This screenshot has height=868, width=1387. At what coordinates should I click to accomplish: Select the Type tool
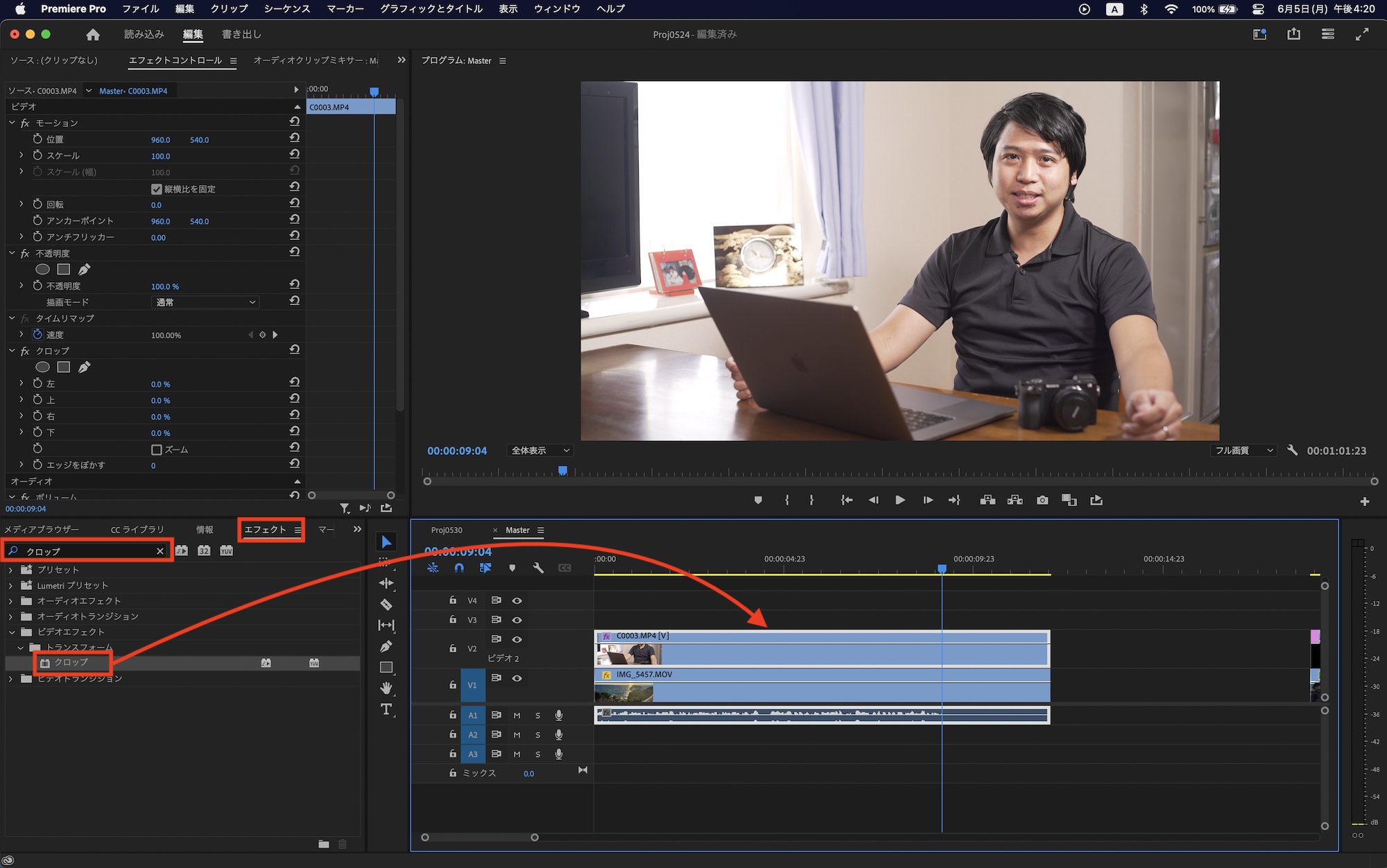point(386,709)
